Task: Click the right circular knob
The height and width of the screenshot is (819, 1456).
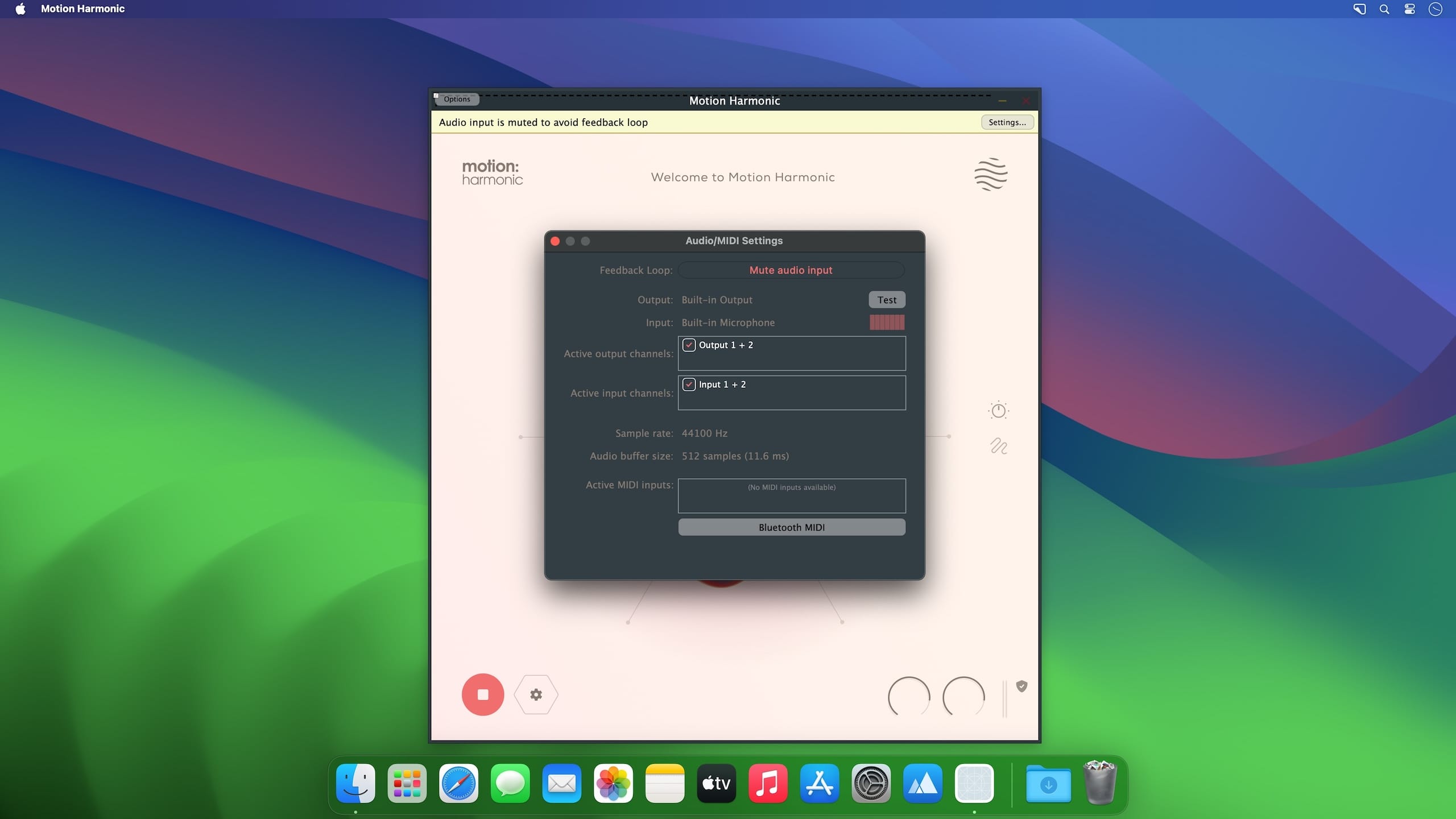Action: click(963, 697)
